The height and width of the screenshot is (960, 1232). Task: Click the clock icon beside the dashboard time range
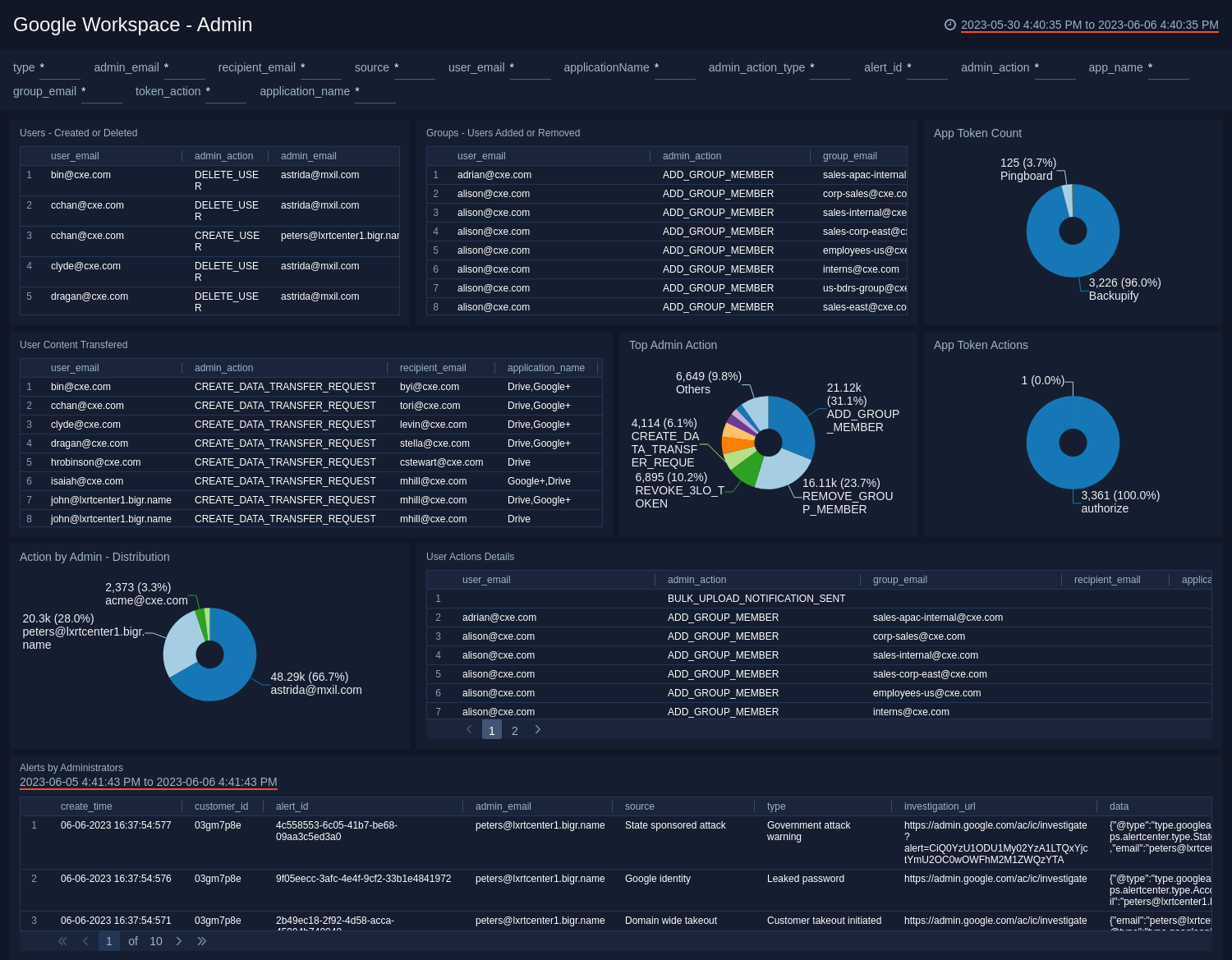tap(950, 25)
